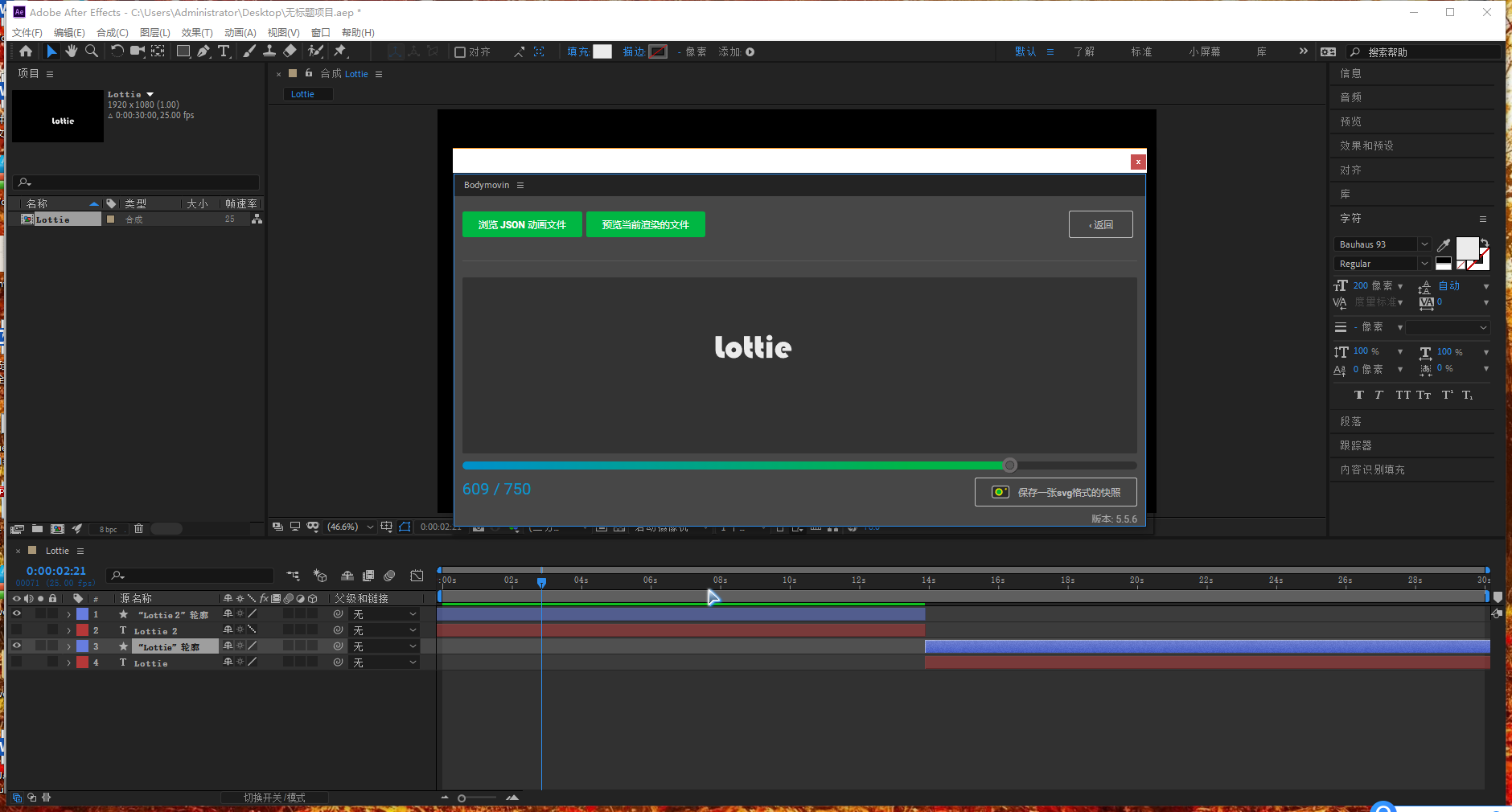1512x812 pixels.
Task: Click 保存一张svg格式的快照 snapshot button
Action: (1056, 492)
